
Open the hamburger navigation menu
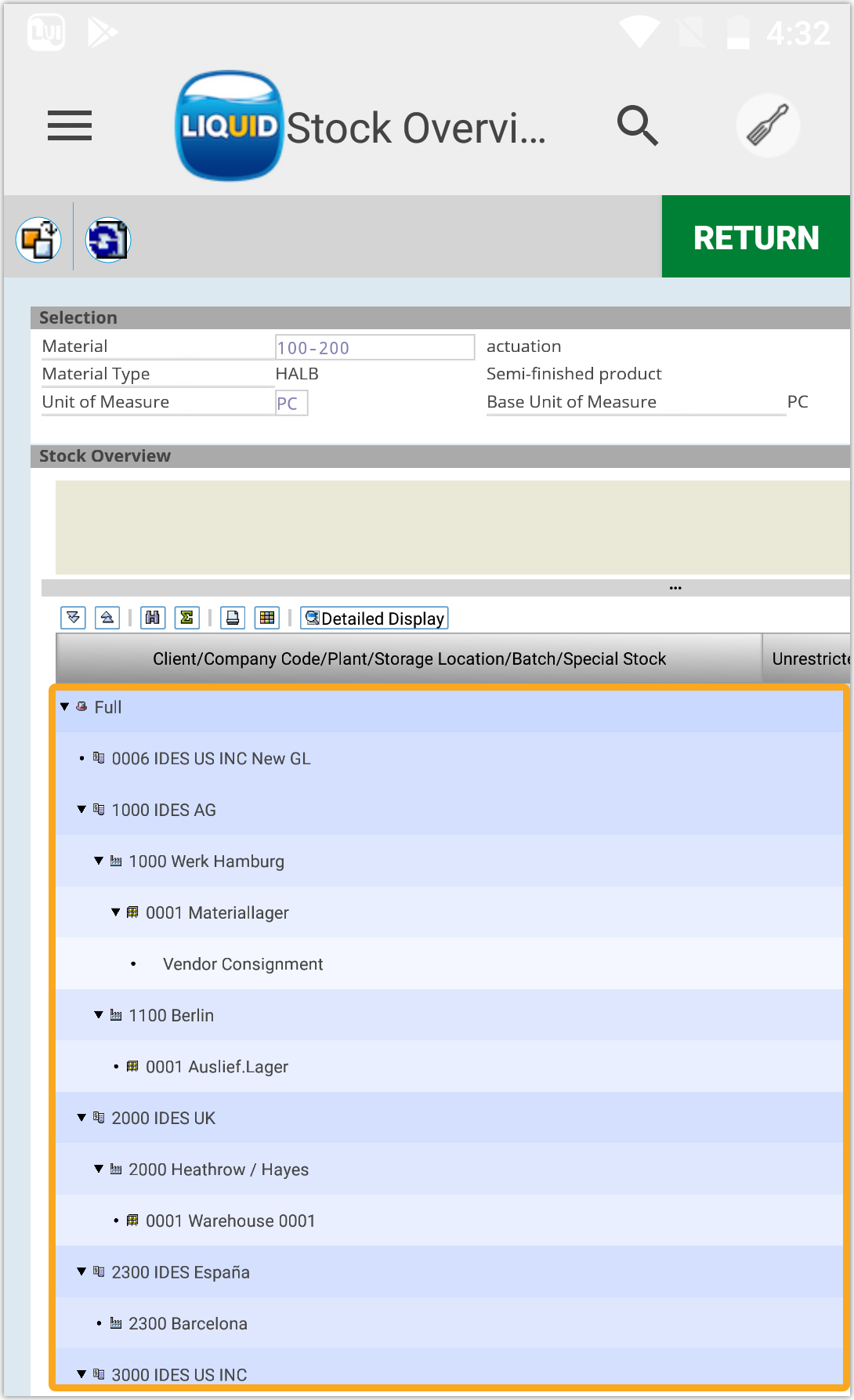[70, 125]
